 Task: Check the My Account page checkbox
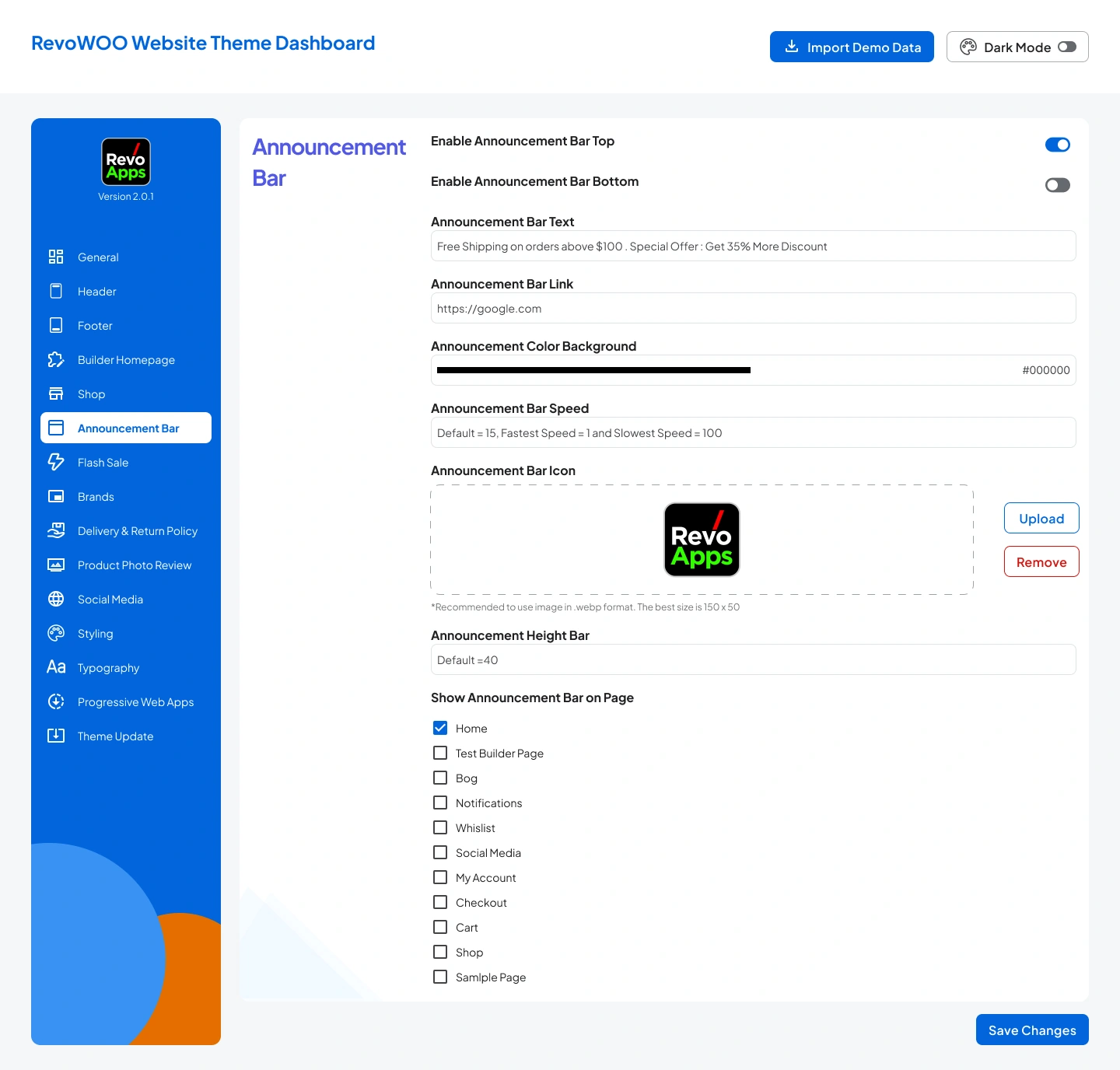(x=440, y=877)
